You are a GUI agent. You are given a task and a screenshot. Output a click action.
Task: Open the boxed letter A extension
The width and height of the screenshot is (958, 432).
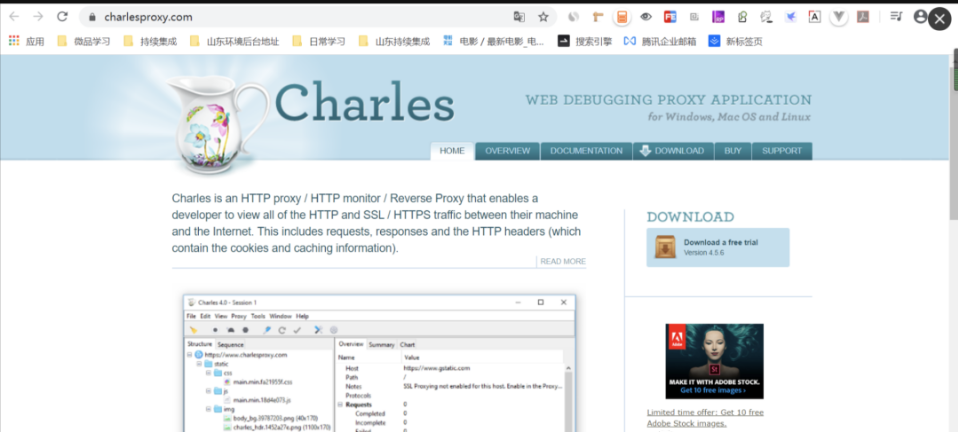click(814, 17)
